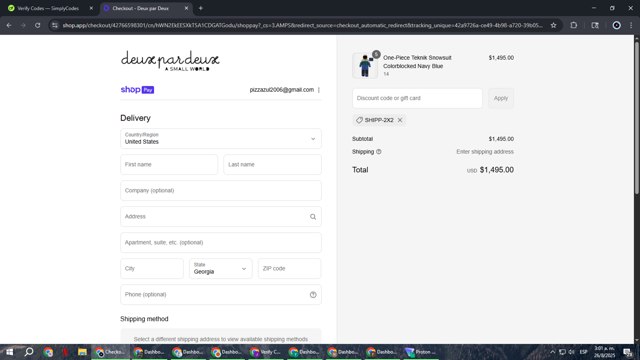Open the browser extensions puzzle icon
This screenshot has height=360, width=640.
coord(573,25)
